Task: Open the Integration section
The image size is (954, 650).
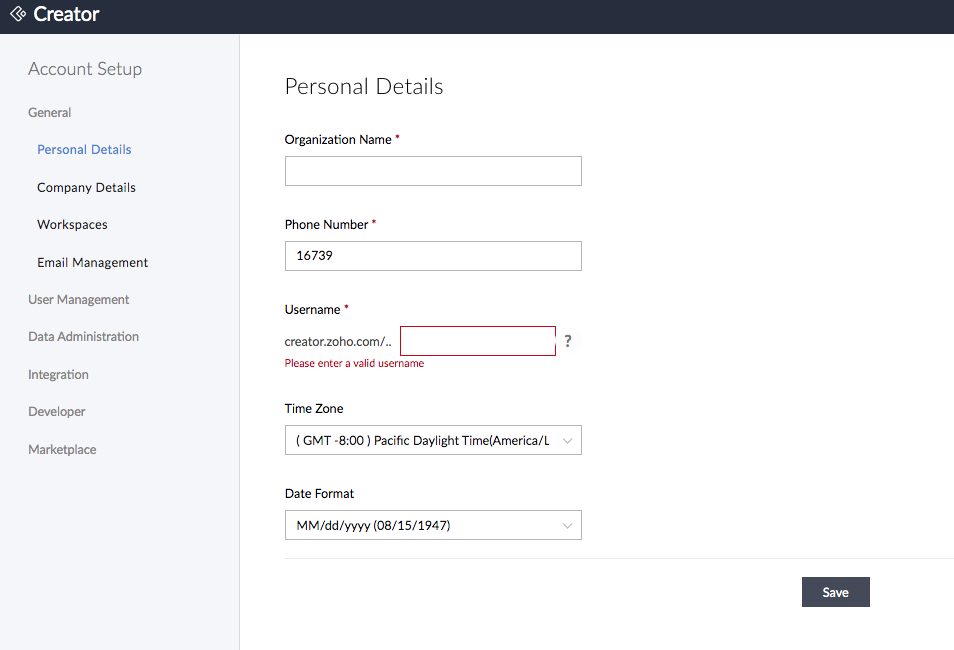Action: point(58,375)
